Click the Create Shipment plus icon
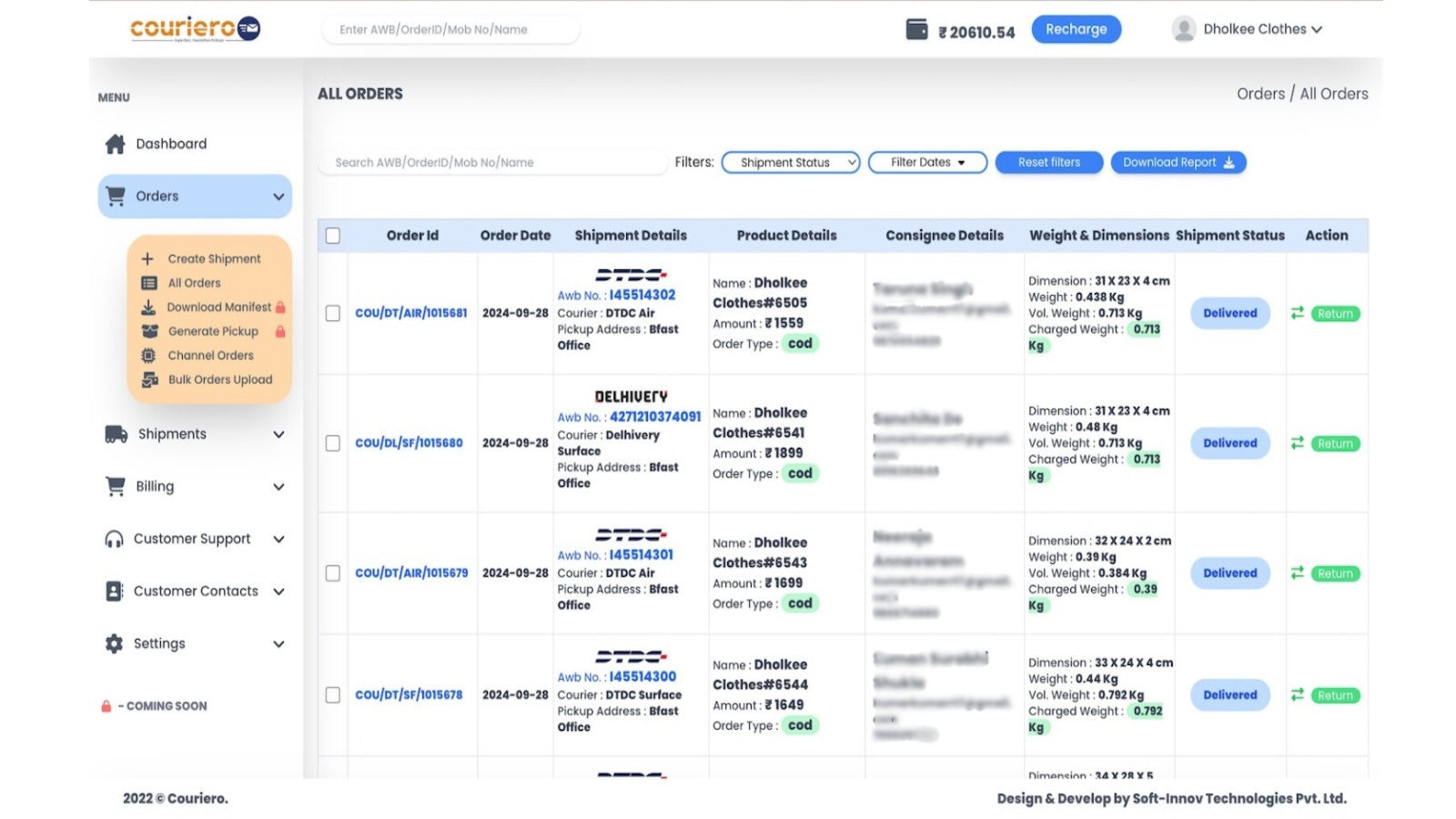The image size is (1456, 819). click(x=147, y=258)
